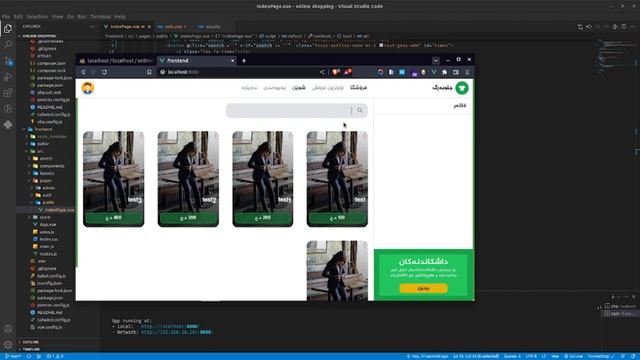Open the Edit menu in VS Code
Image resolution: width=640 pixels, height=360 pixels.
tap(18, 17)
